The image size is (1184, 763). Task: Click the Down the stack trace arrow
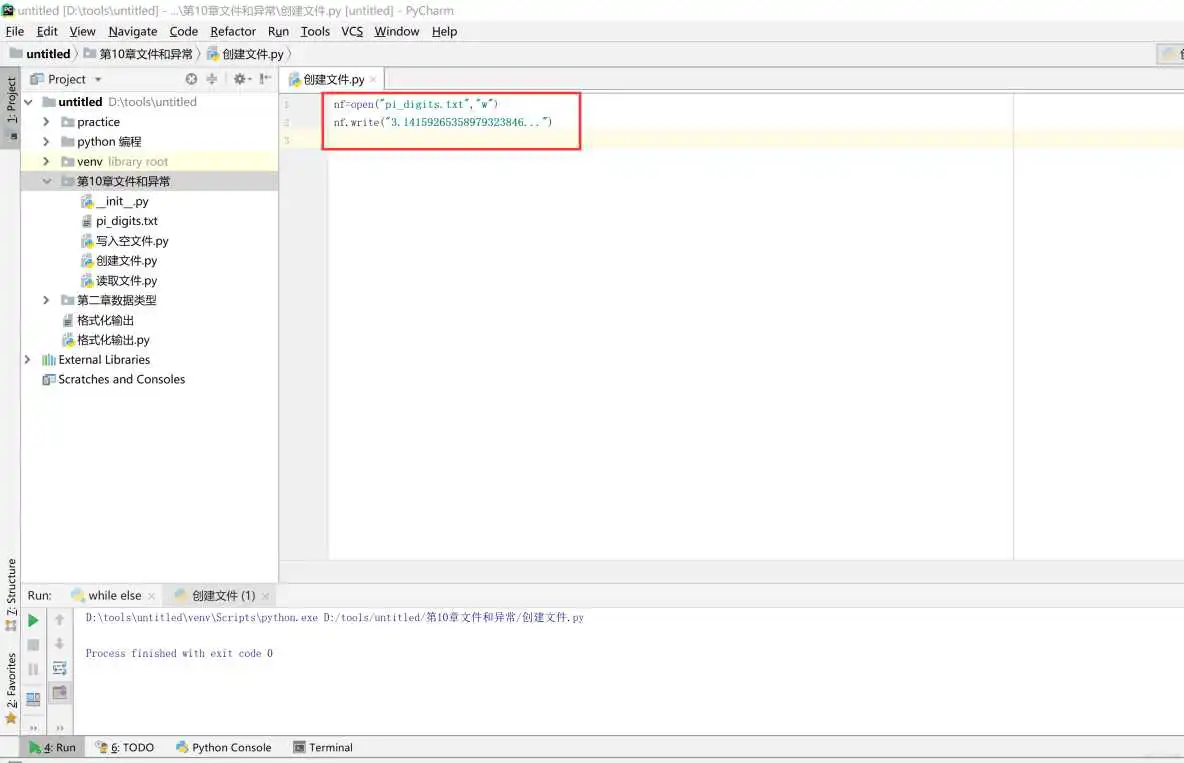(60, 644)
